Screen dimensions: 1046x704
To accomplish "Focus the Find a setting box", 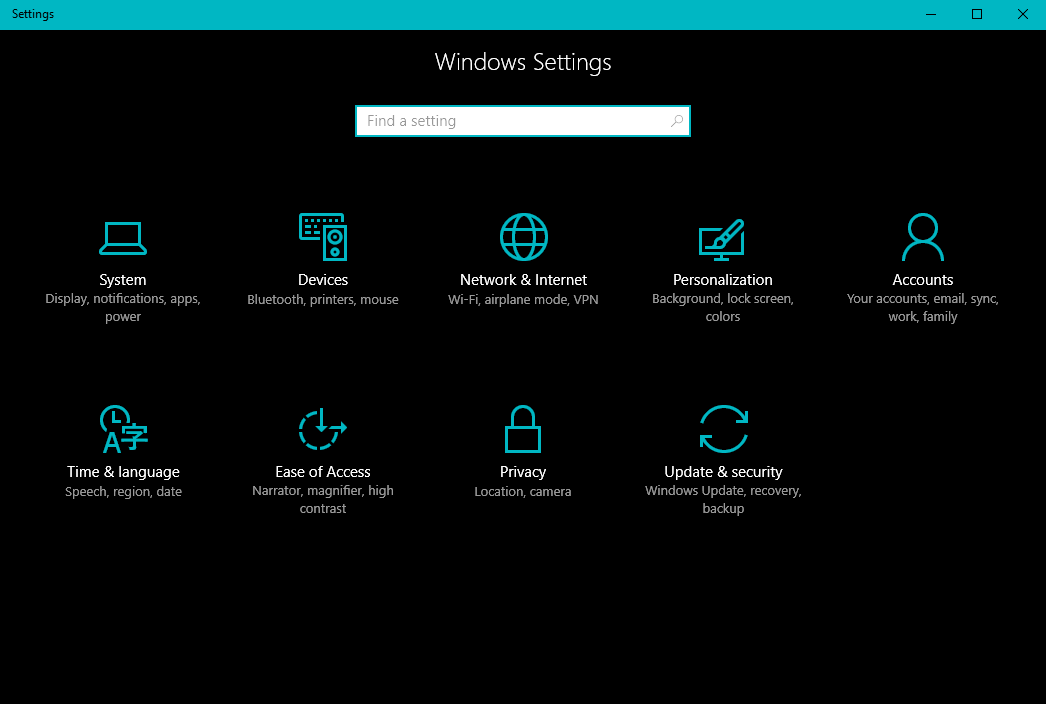I will tap(523, 121).
